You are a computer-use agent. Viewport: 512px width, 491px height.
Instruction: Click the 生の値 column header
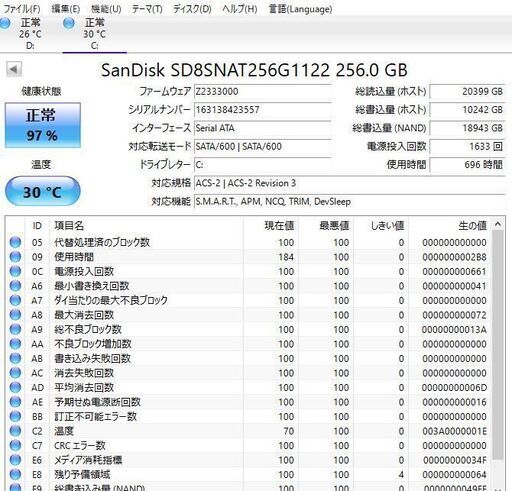[x=450, y=226]
